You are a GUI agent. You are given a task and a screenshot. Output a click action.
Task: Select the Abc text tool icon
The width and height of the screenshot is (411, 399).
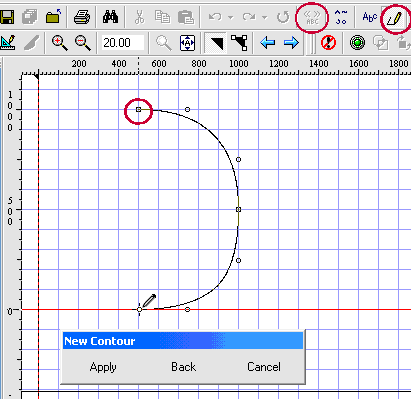point(370,17)
